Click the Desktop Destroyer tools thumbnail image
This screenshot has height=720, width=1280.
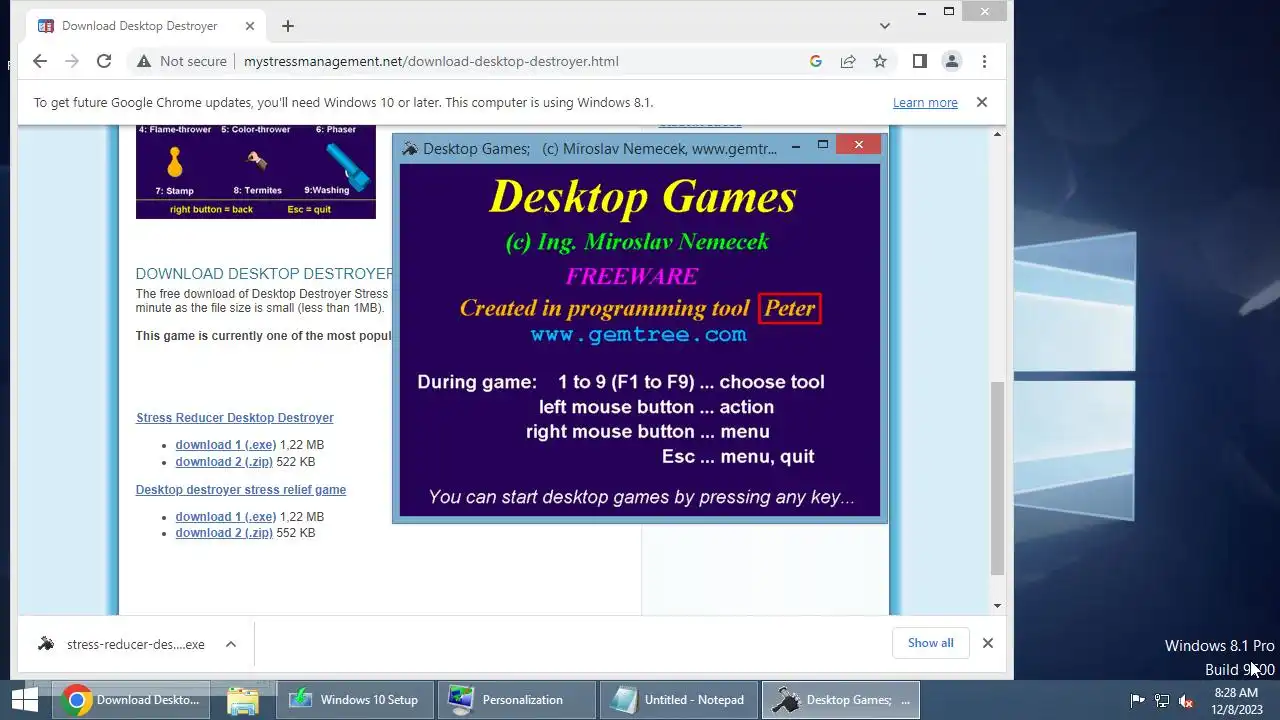tap(256, 171)
